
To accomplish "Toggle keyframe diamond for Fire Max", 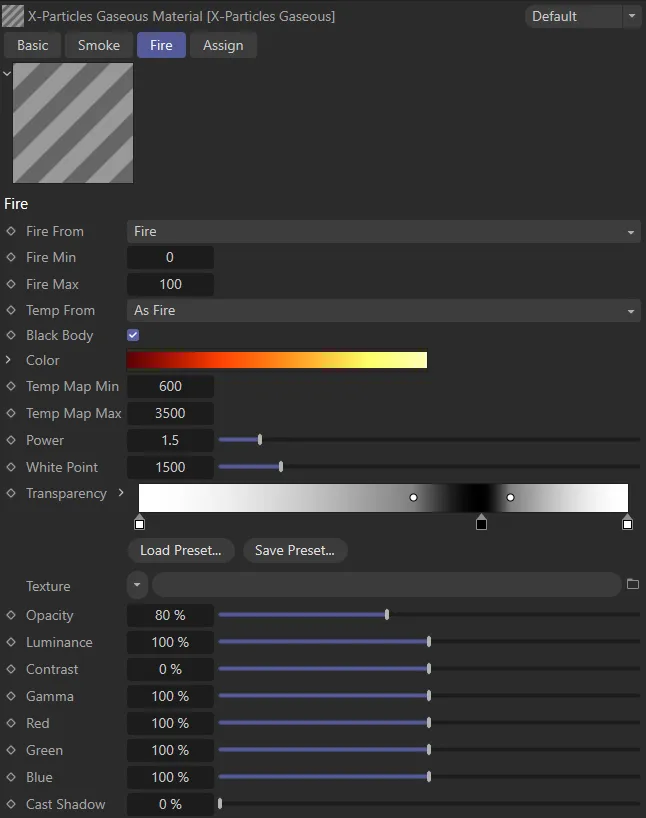I will pos(11,284).
